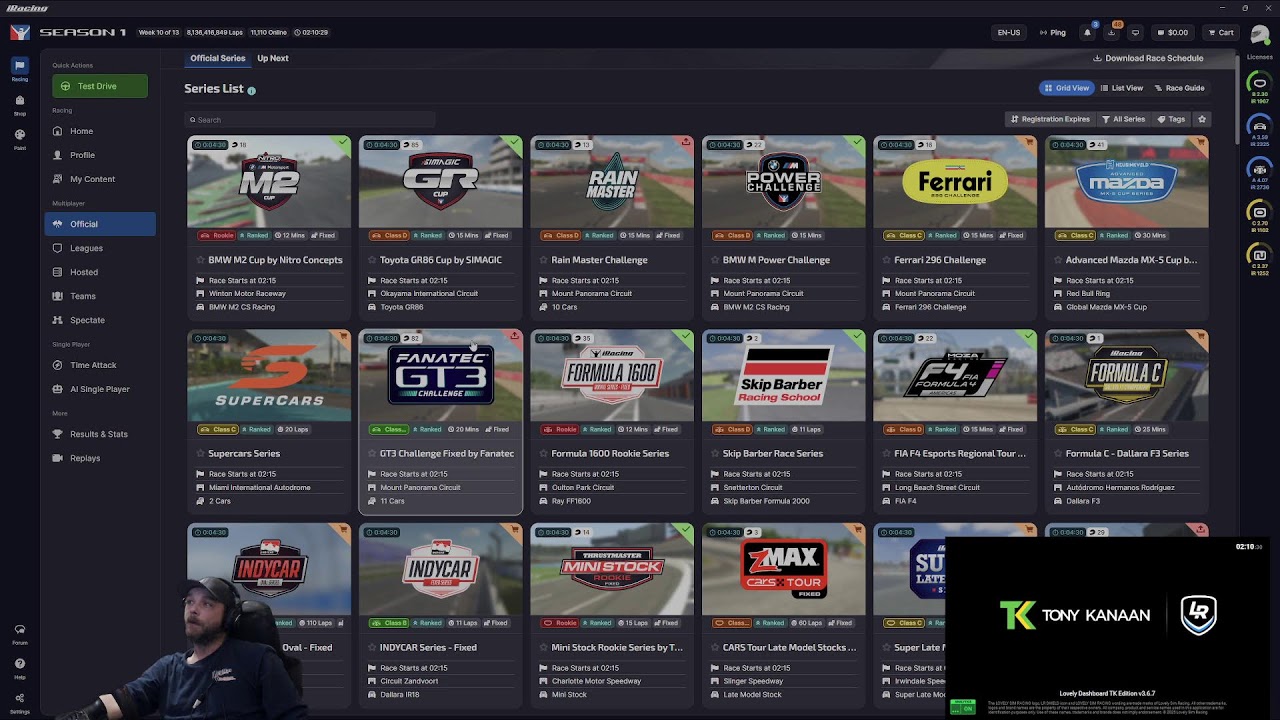Viewport: 1280px width, 720px height.
Task: Switch to List View
Action: point(1122,88)
